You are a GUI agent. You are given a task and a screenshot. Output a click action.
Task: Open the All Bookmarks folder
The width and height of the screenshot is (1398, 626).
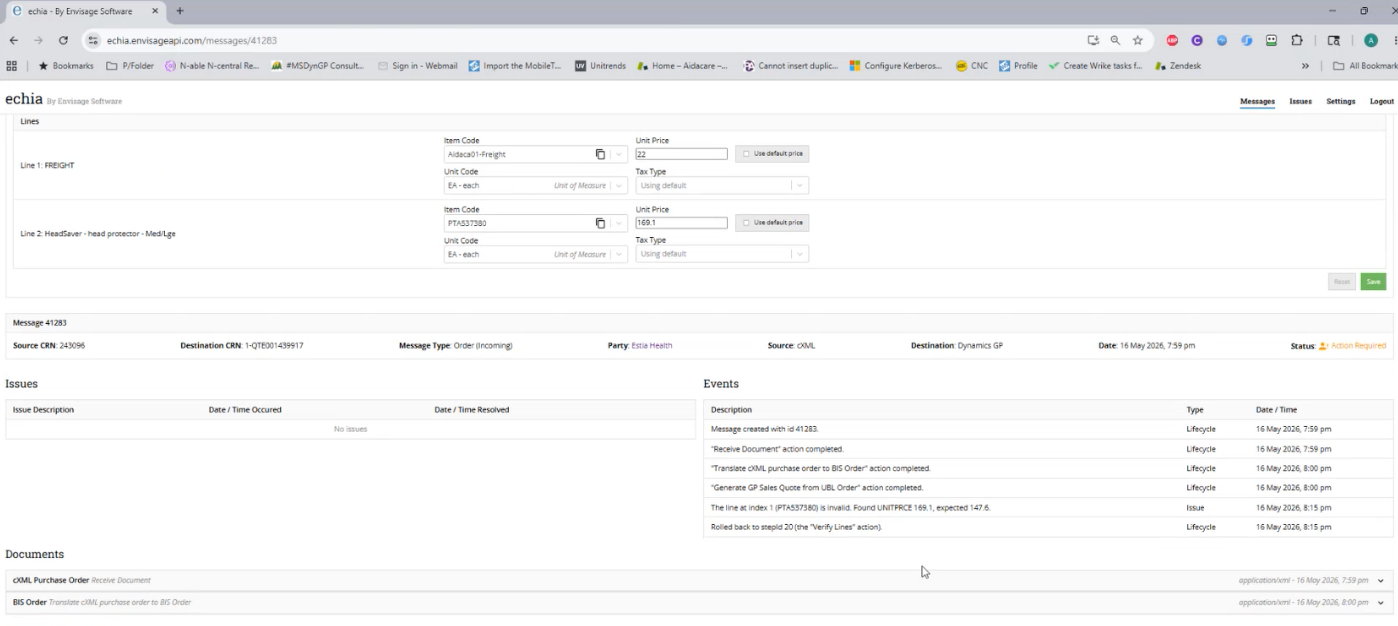1365,66
